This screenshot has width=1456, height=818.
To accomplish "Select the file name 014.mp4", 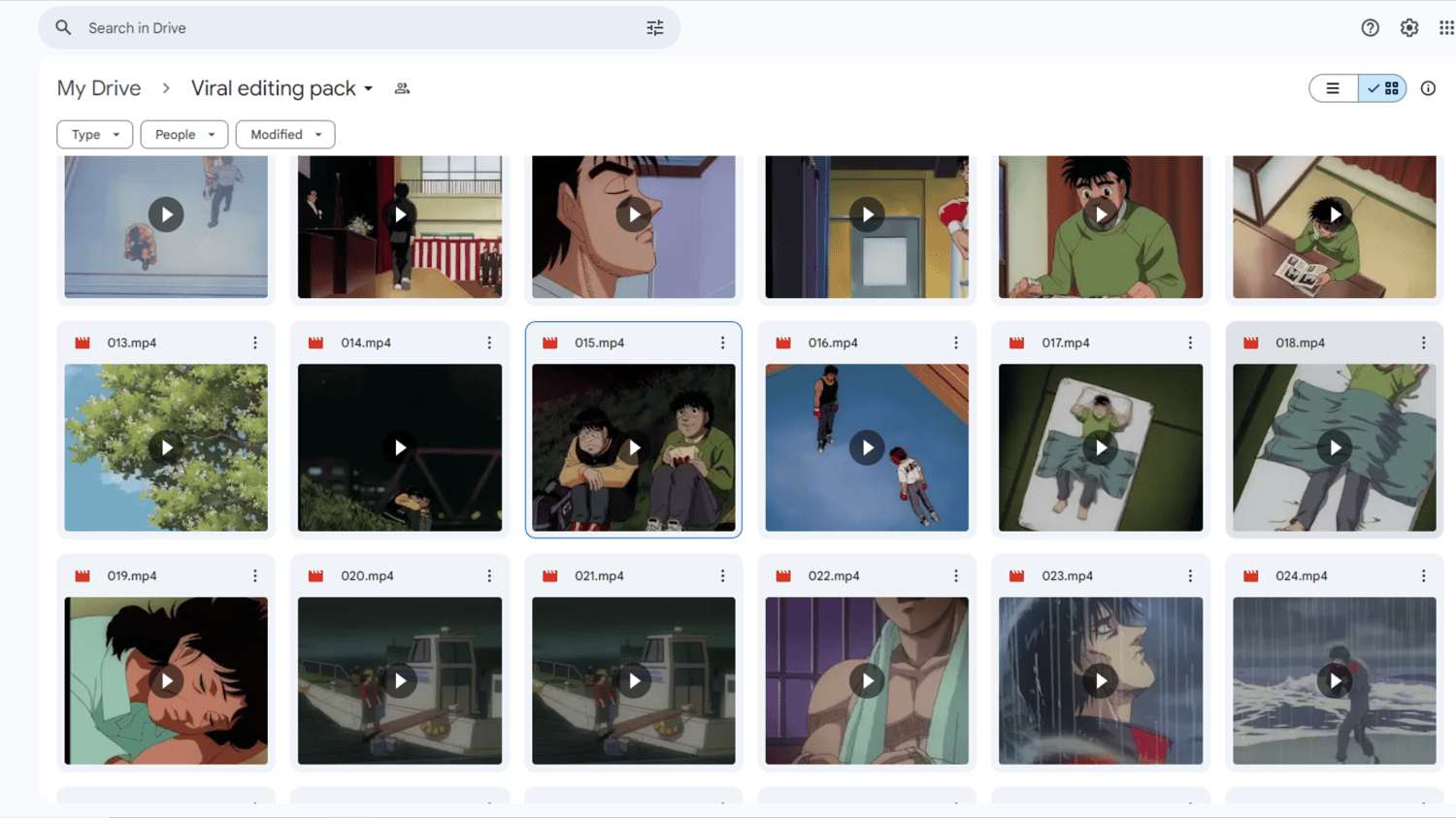I will [x=366, y=343].
